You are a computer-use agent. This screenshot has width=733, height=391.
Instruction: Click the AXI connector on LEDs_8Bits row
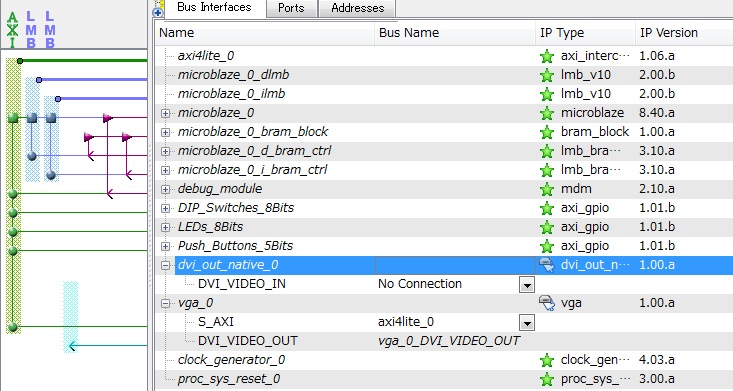13,232
